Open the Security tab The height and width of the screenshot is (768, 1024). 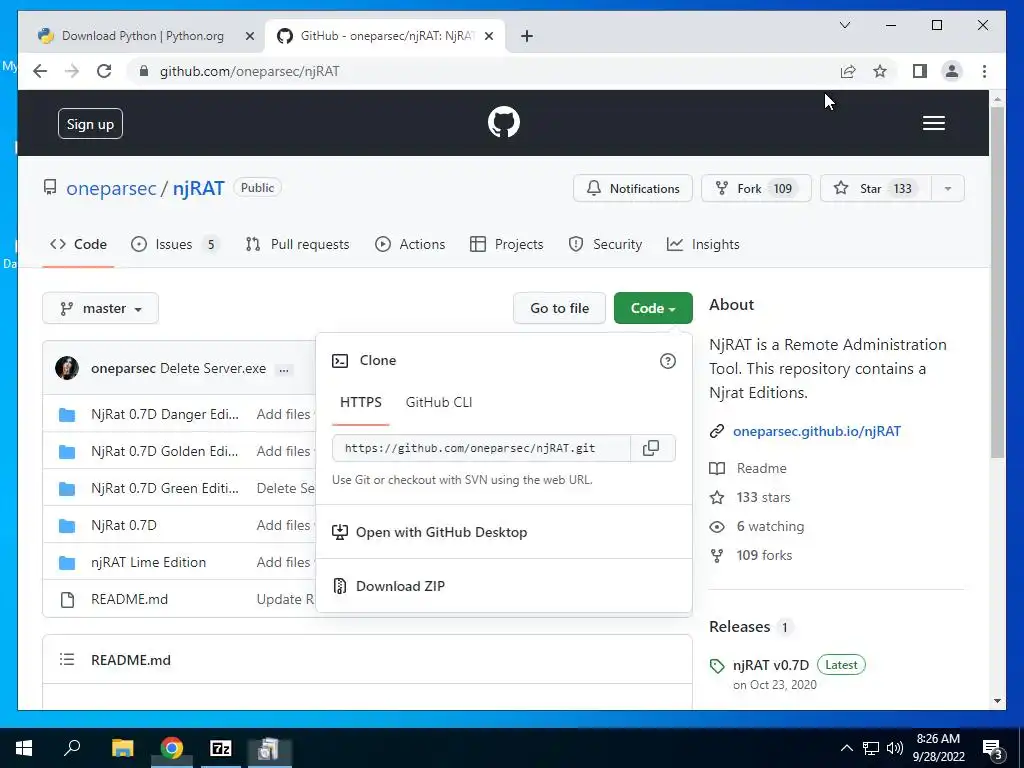[x=605, y=244]
